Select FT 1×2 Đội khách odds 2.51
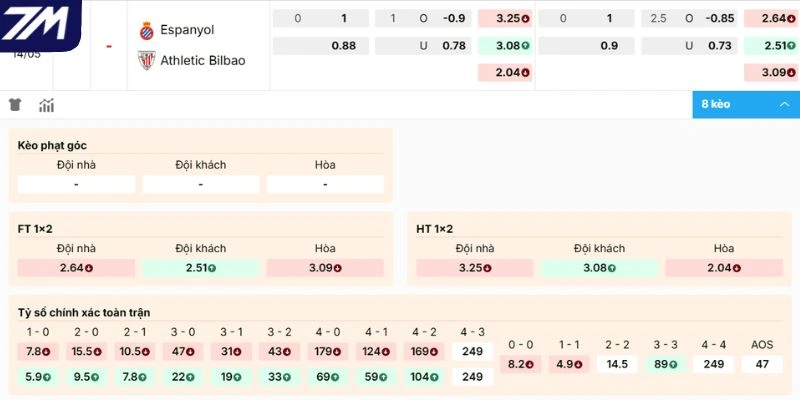 click(201, 268)
